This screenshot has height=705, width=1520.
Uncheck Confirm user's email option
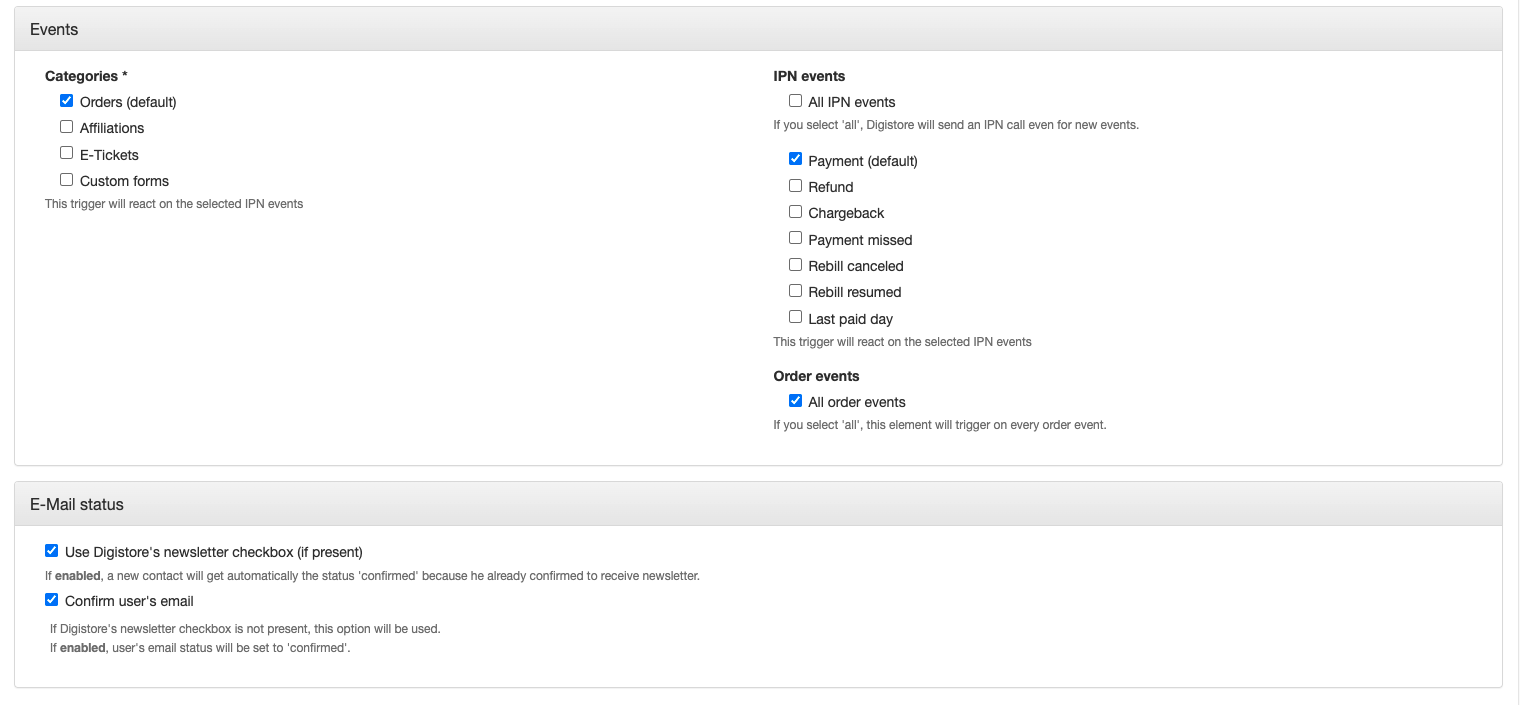click(52, 600)
